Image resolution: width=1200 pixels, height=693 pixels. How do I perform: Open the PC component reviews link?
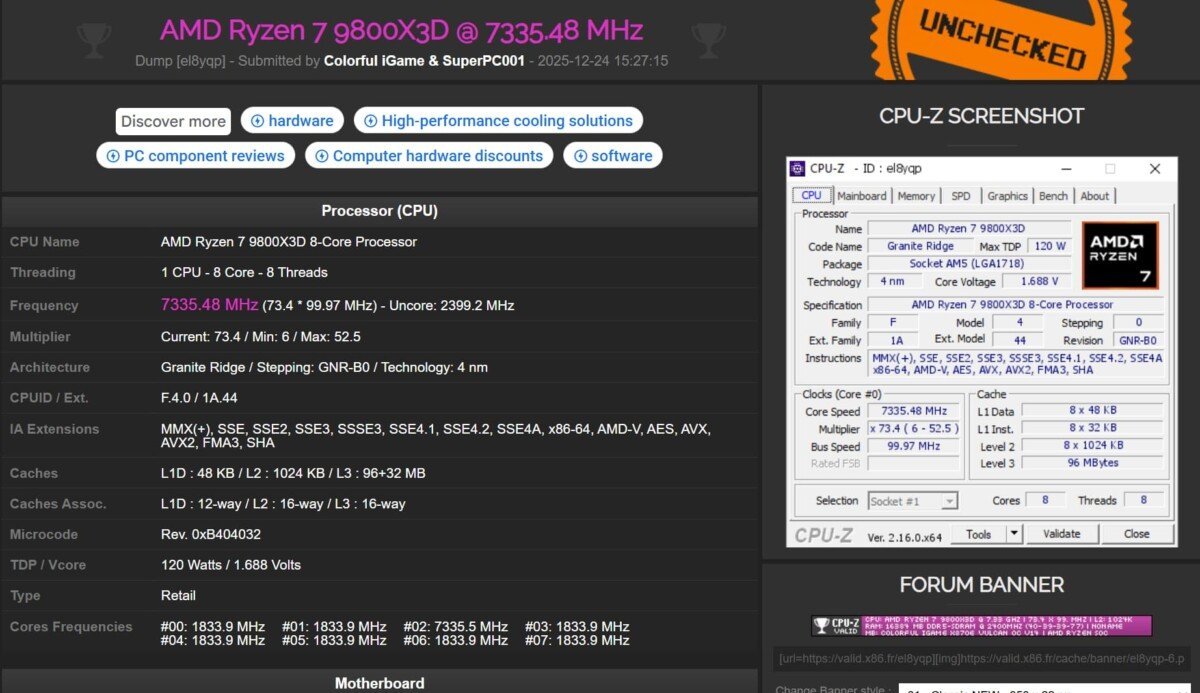[195, 155]
